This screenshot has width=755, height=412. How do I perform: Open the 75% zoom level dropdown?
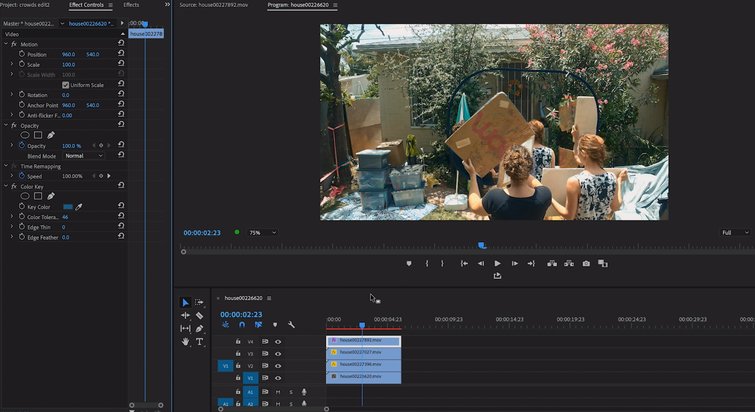coord(262,232)
